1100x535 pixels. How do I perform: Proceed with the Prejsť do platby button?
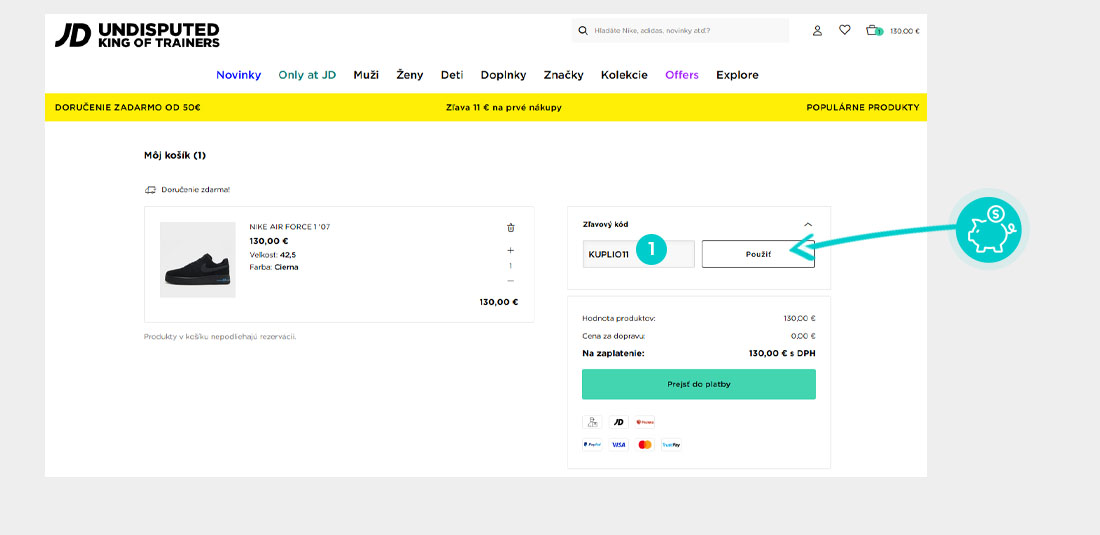(x=699, y=384)
